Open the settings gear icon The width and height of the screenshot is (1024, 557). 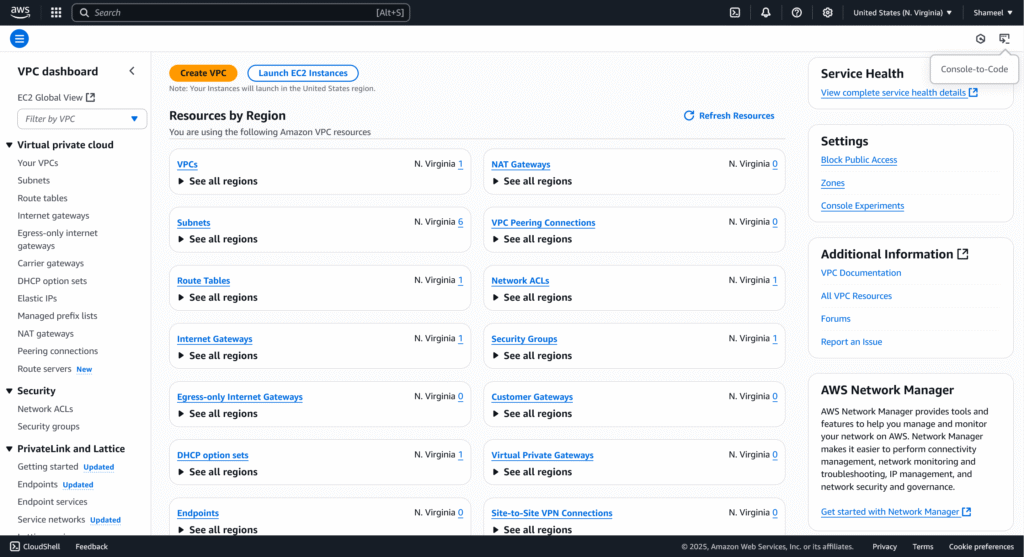(827, 12)
